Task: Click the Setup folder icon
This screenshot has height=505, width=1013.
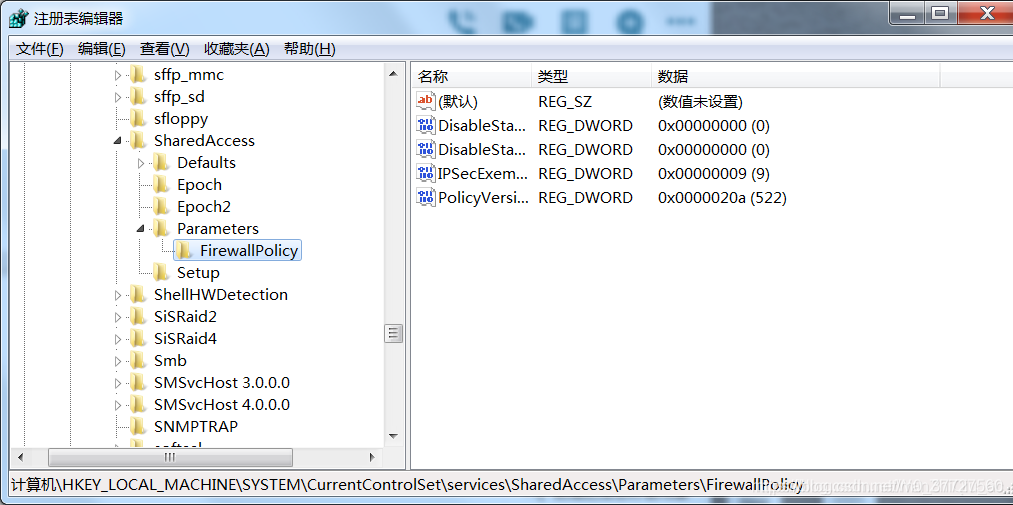Action: click(x=161, y=273)
